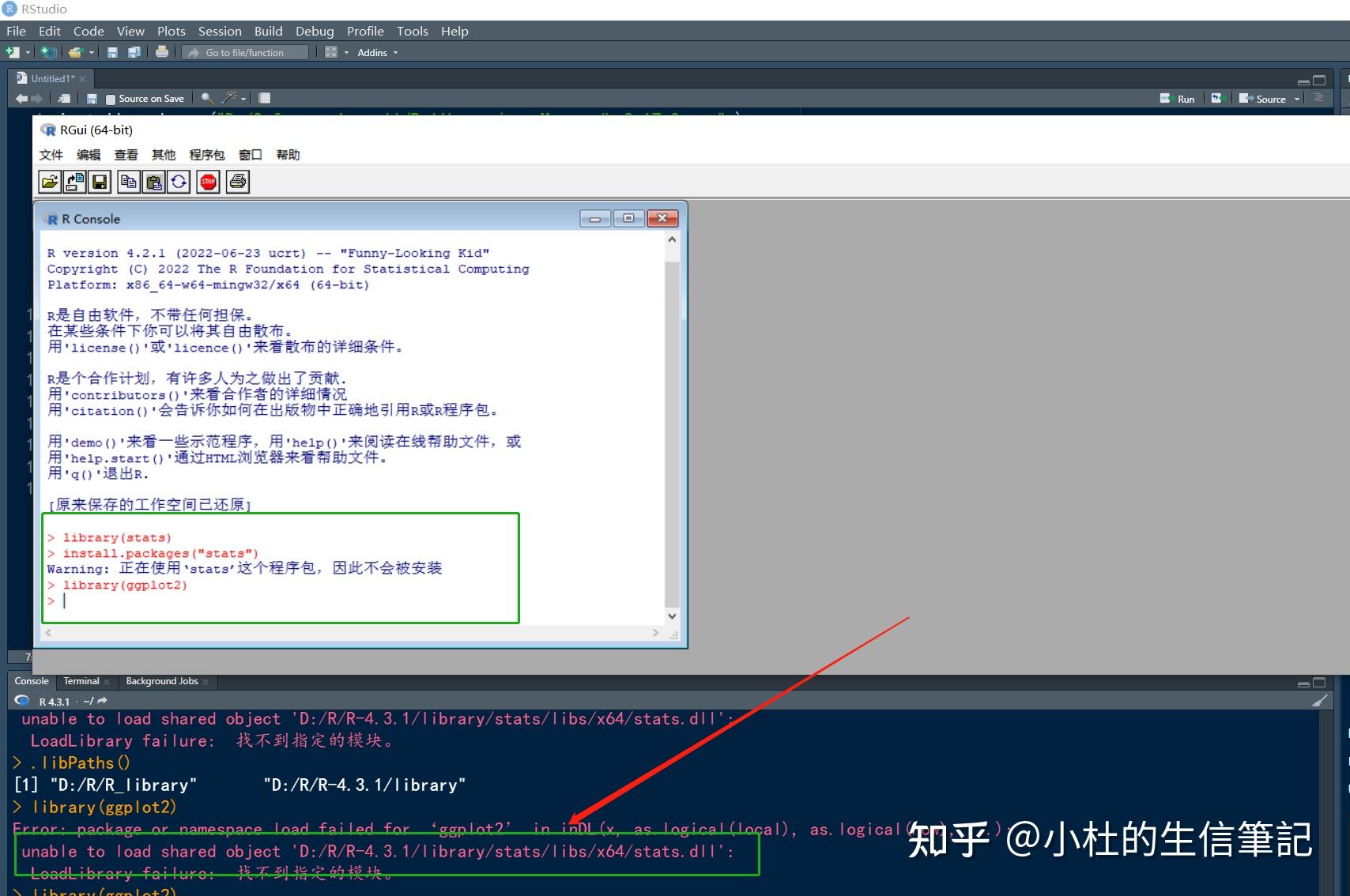Open RStudio Tools menu
1350x896 pixels.
pyautogui.click(x=413, y=31)
